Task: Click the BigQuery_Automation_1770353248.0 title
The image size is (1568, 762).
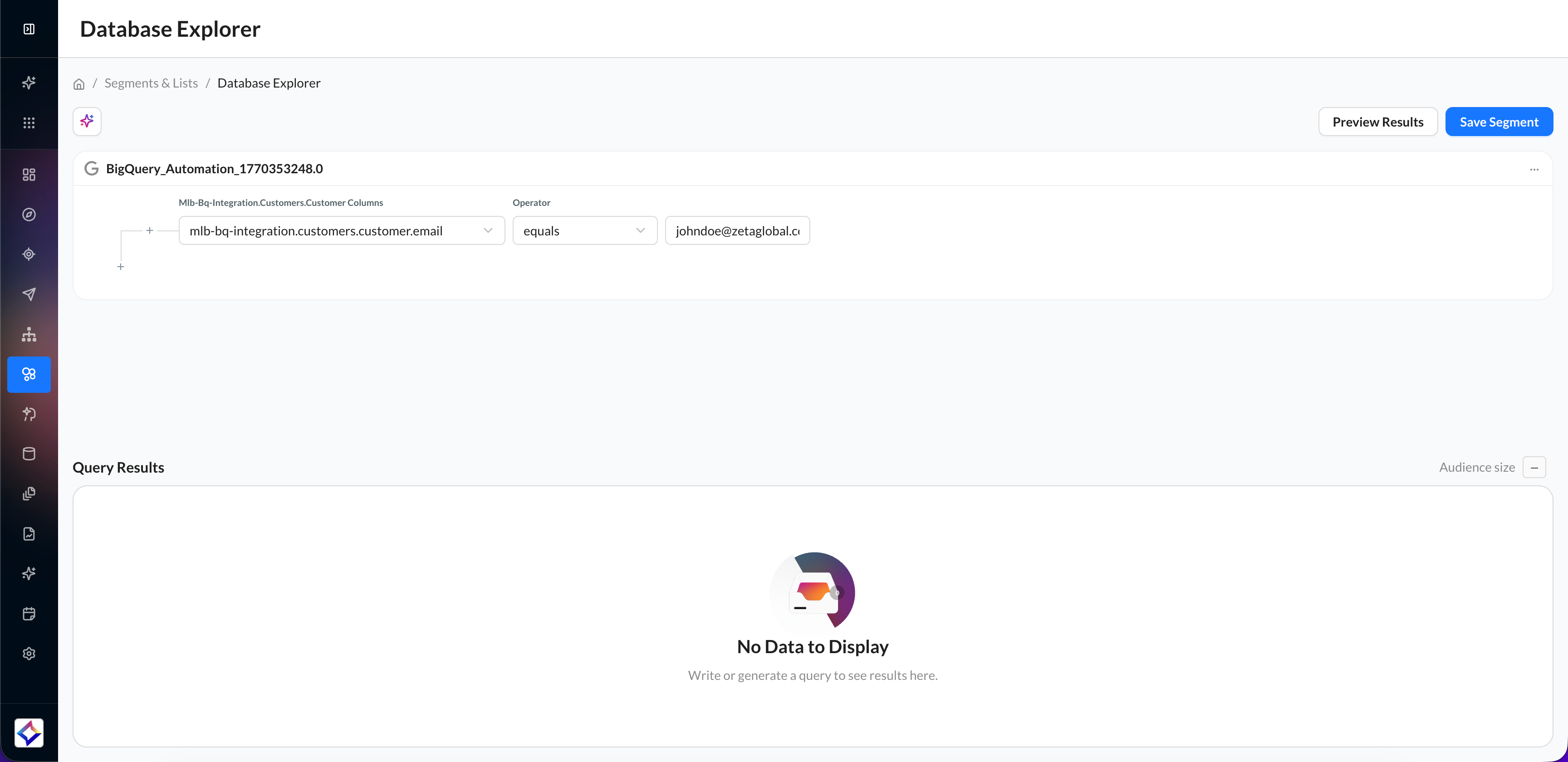Action: (x=214, y=169)
